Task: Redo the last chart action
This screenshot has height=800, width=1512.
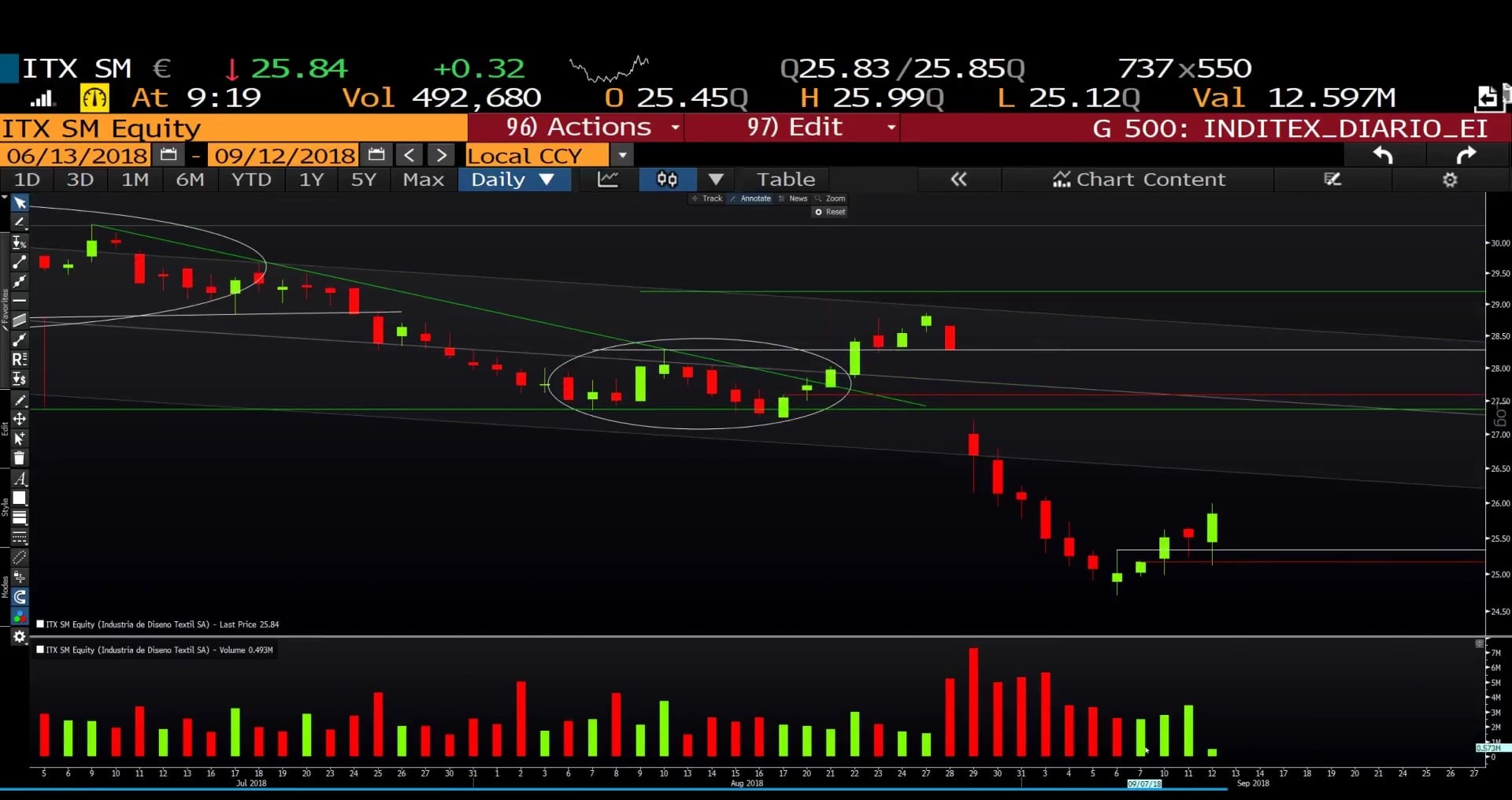Action: (x=1466, y=155)
